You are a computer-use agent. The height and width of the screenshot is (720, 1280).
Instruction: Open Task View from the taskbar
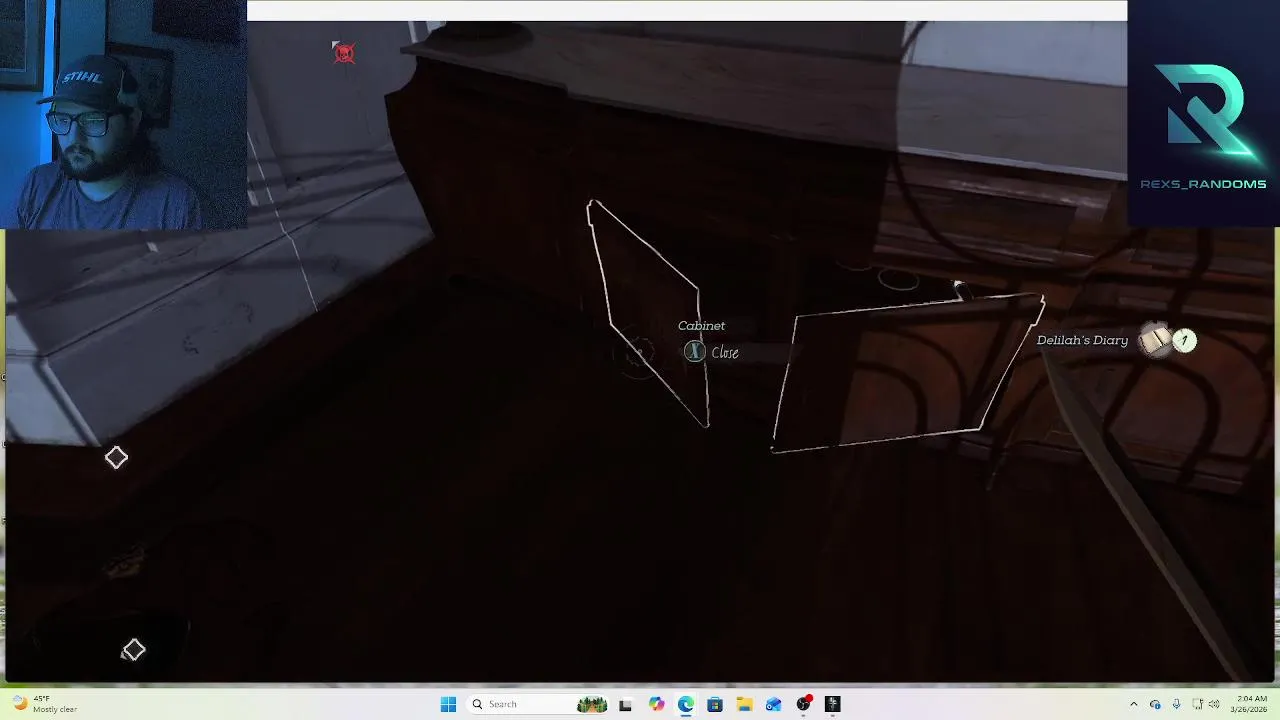[625, 704]
